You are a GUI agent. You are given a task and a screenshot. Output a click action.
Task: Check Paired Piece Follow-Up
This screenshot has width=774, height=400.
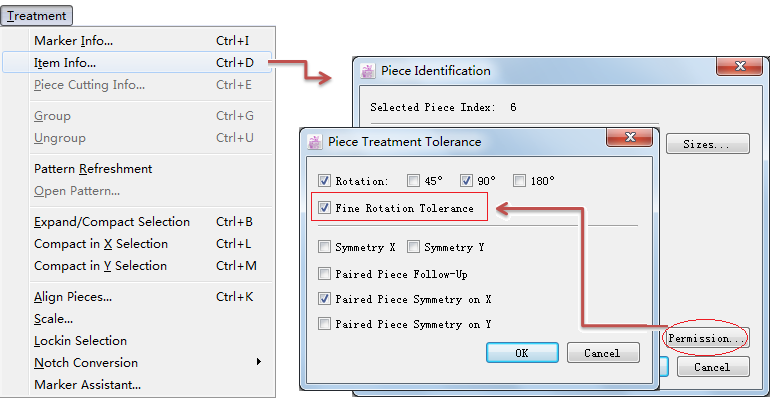324,273
